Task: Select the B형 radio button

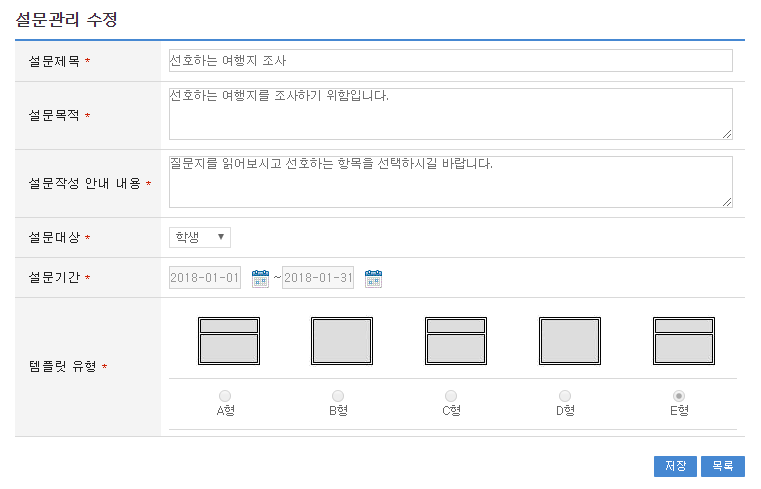Action: [x=338, y=396]
